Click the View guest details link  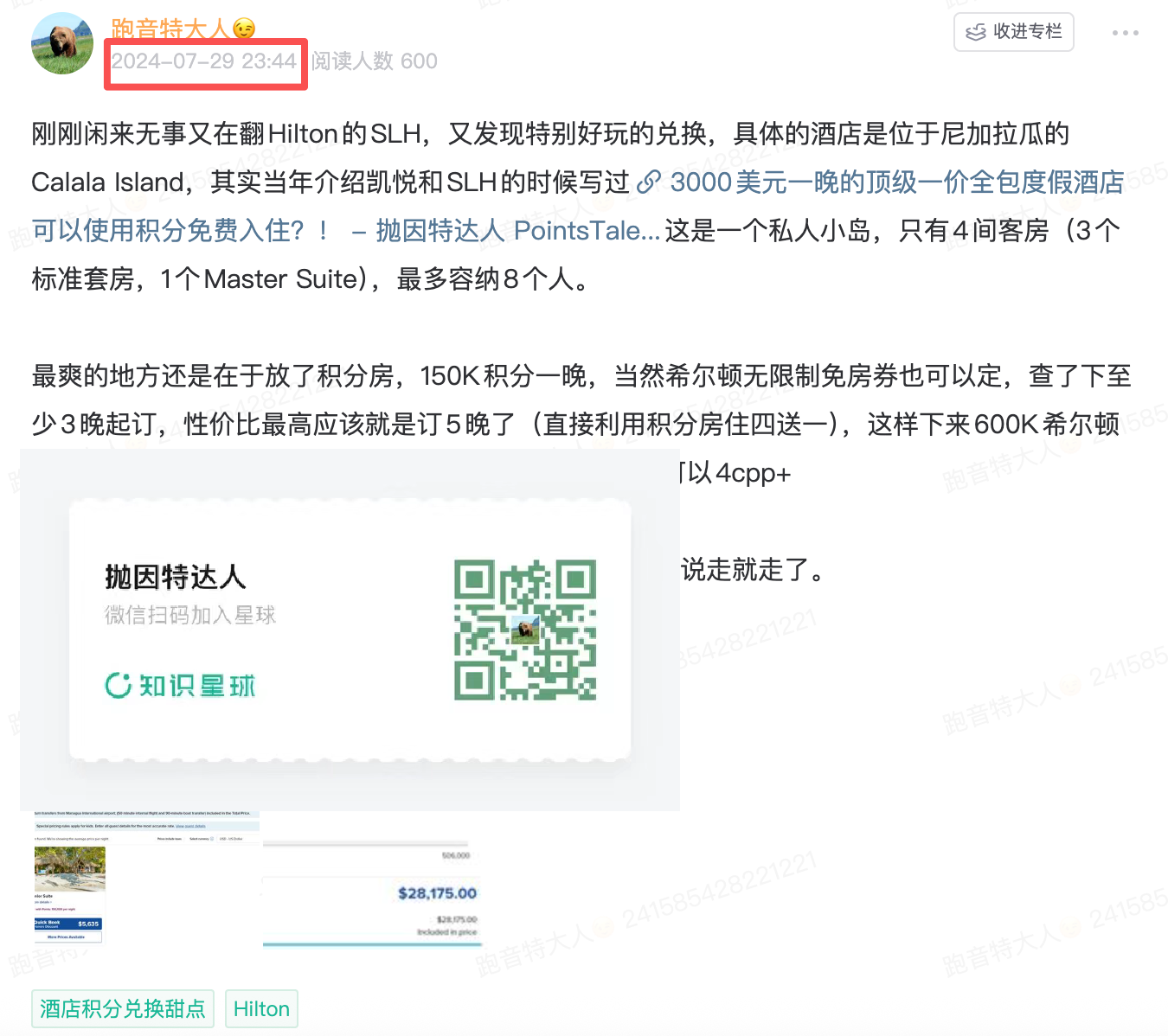pos(191,826)
